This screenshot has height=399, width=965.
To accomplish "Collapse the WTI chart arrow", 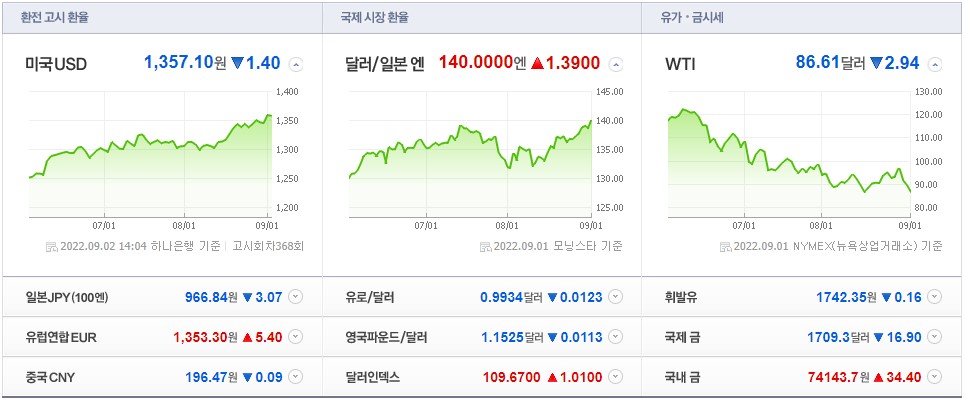I will coord(935,64).
